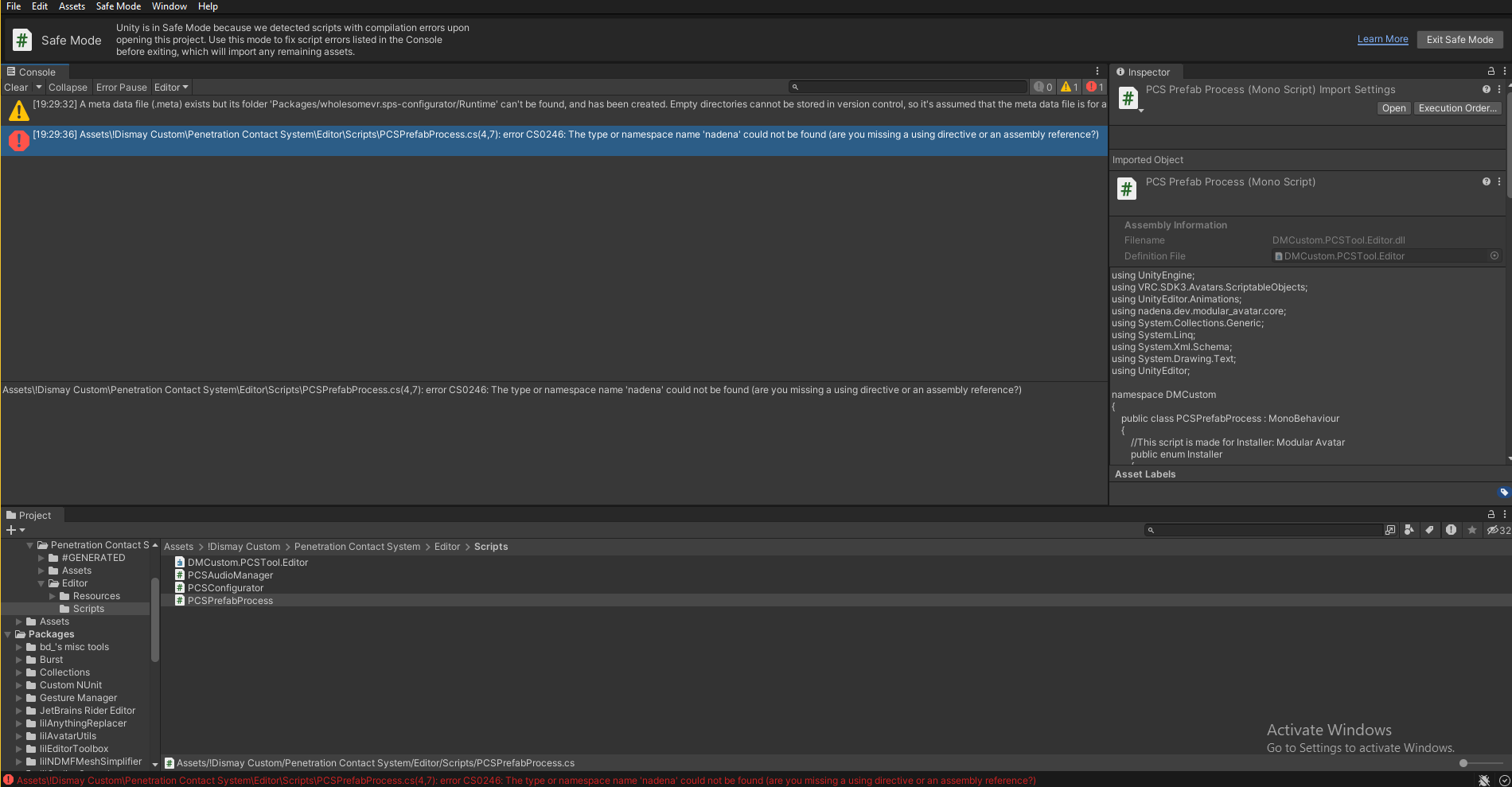
Task: Select the Project tab
Action: click(x=29, y=515)
